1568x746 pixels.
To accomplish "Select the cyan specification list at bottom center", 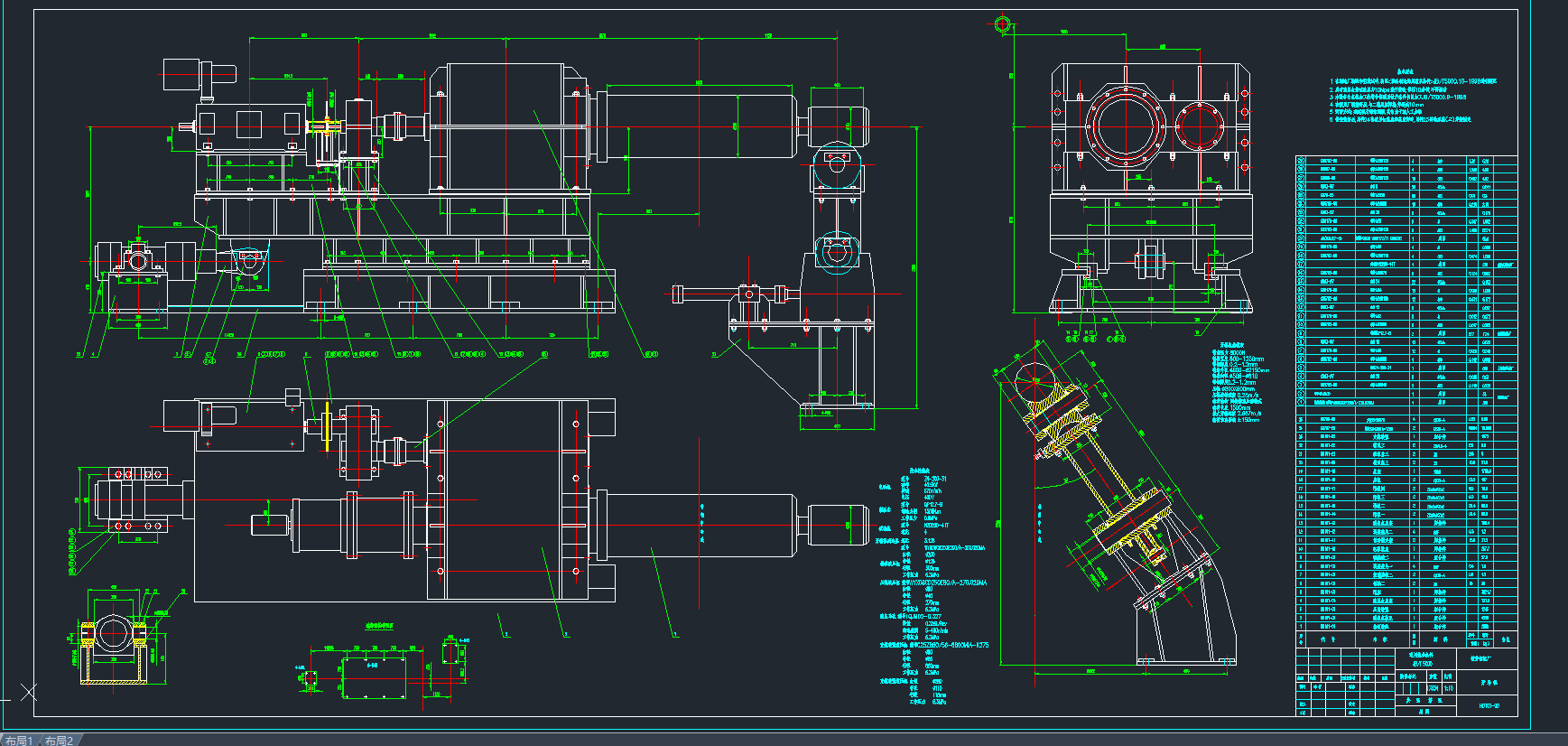I will pos(930,587).
